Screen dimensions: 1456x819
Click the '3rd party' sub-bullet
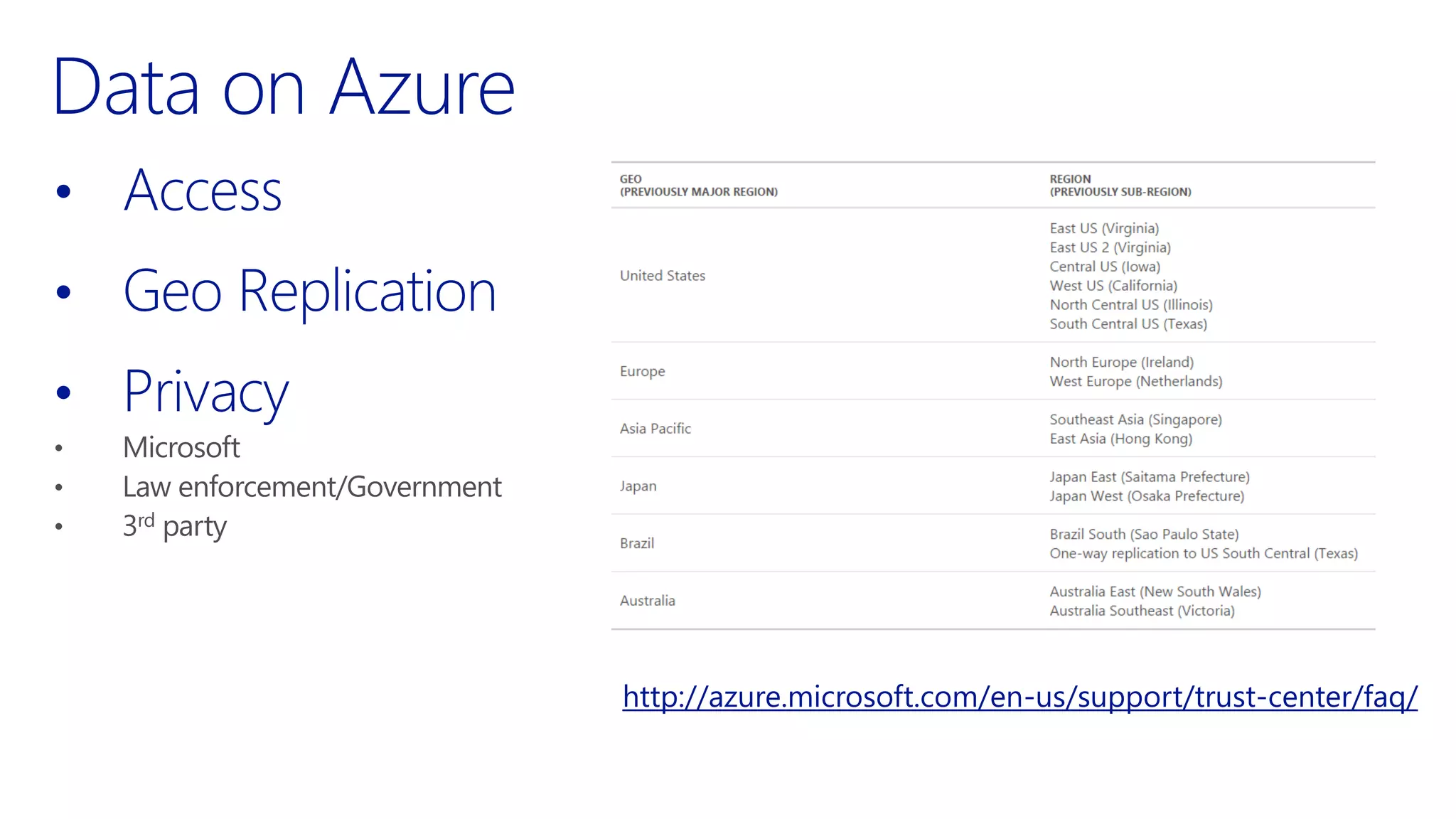pyautogui.click(x=175, y=526)
